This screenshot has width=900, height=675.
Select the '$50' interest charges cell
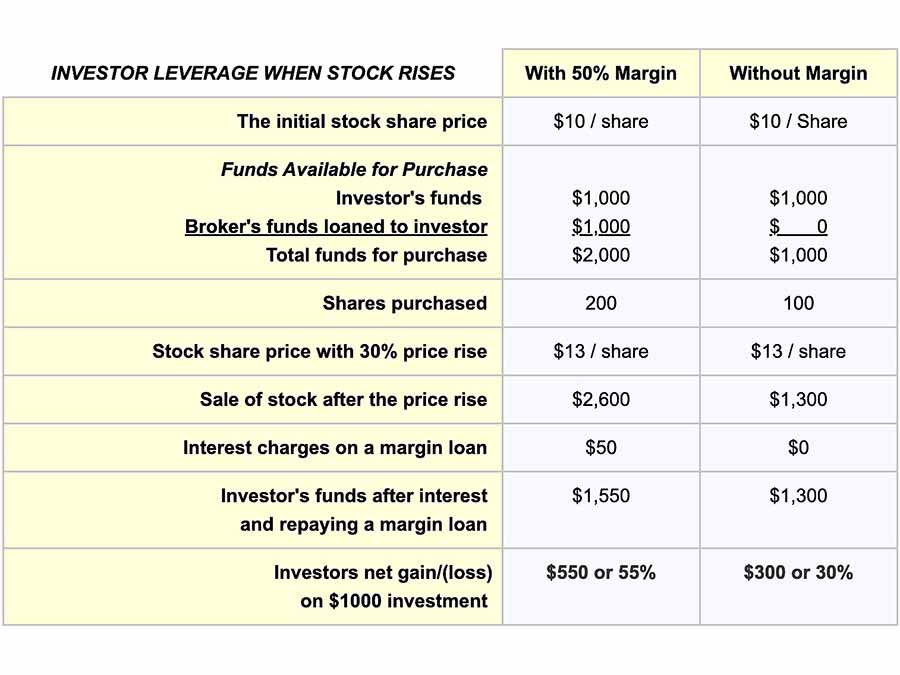(601, 447)
